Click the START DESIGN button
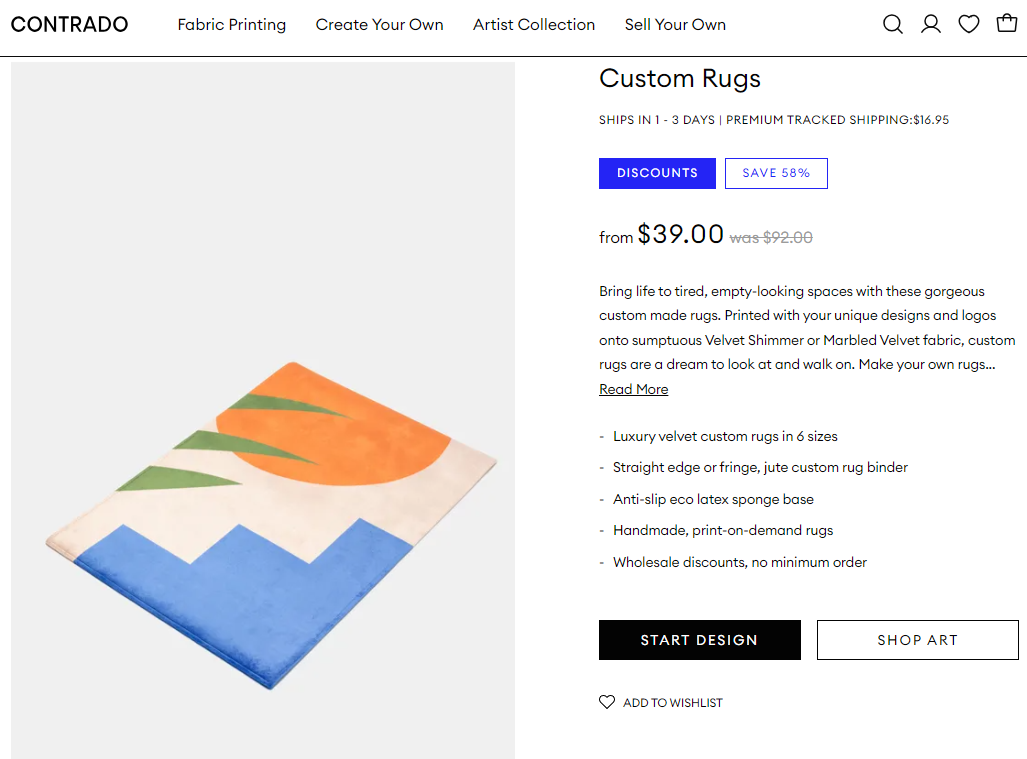Viewport: 1027px width, 759px height. click(x=699, y=639)
